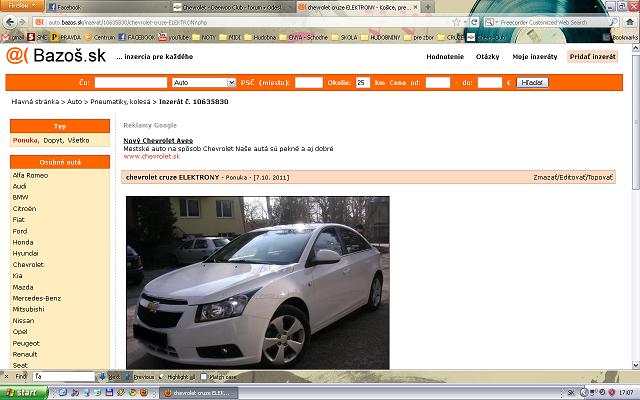Viewport: 640px width, 400px height.
Task: Click the Cena od price field
Action: click(x=438, y=82)
